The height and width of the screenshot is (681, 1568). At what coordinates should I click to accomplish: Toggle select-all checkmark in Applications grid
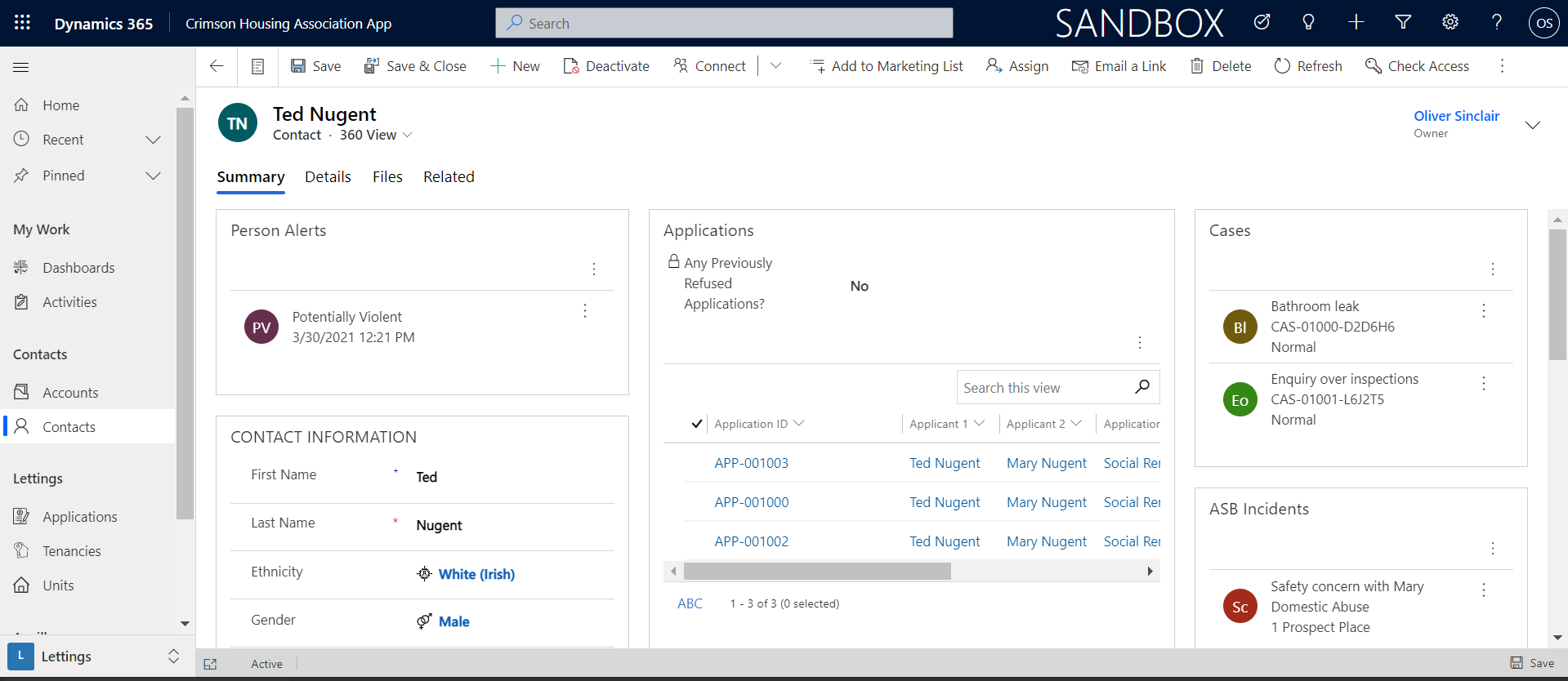click(696, 424)
